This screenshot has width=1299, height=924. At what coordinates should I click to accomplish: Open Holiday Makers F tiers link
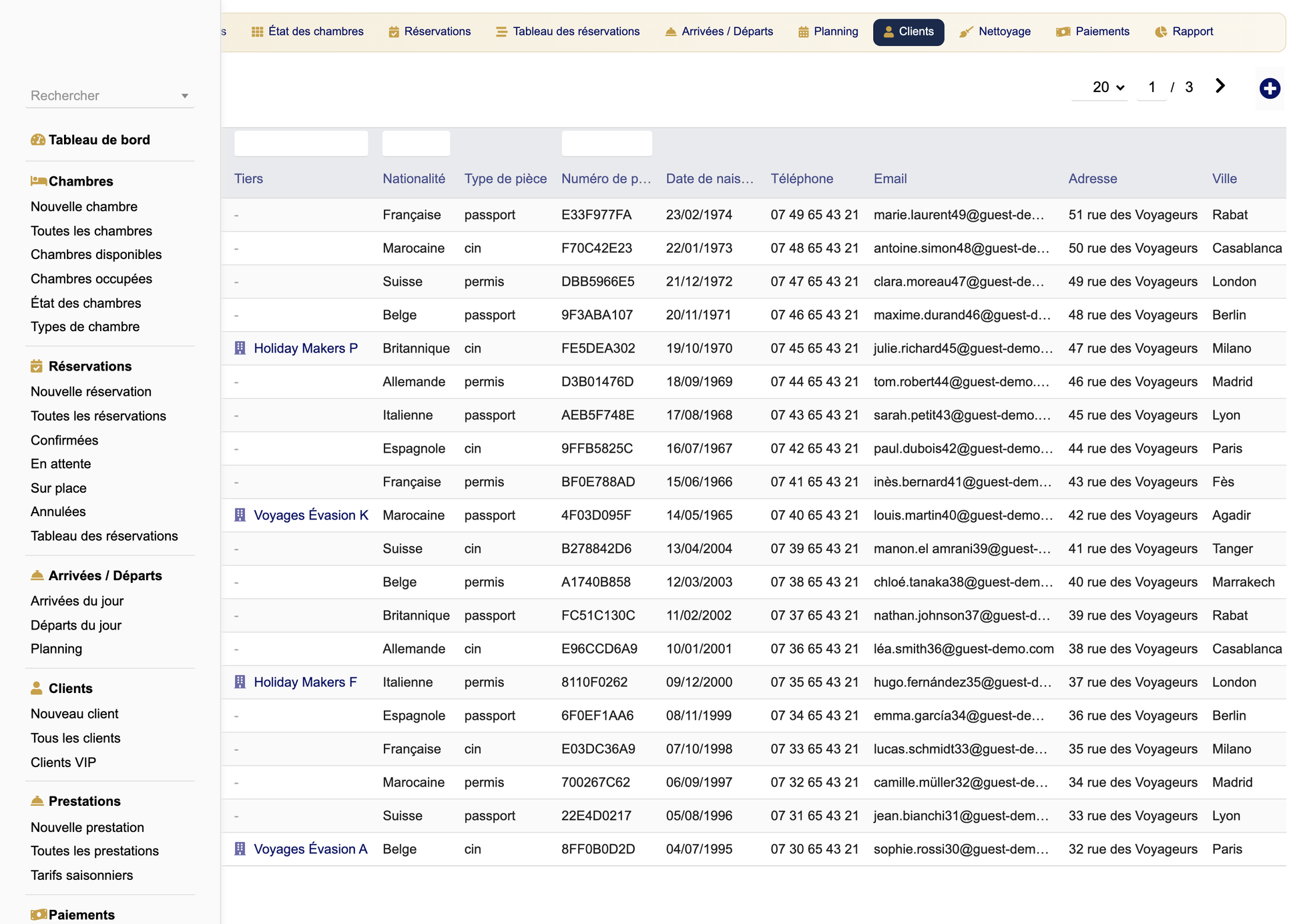[305, 682]
